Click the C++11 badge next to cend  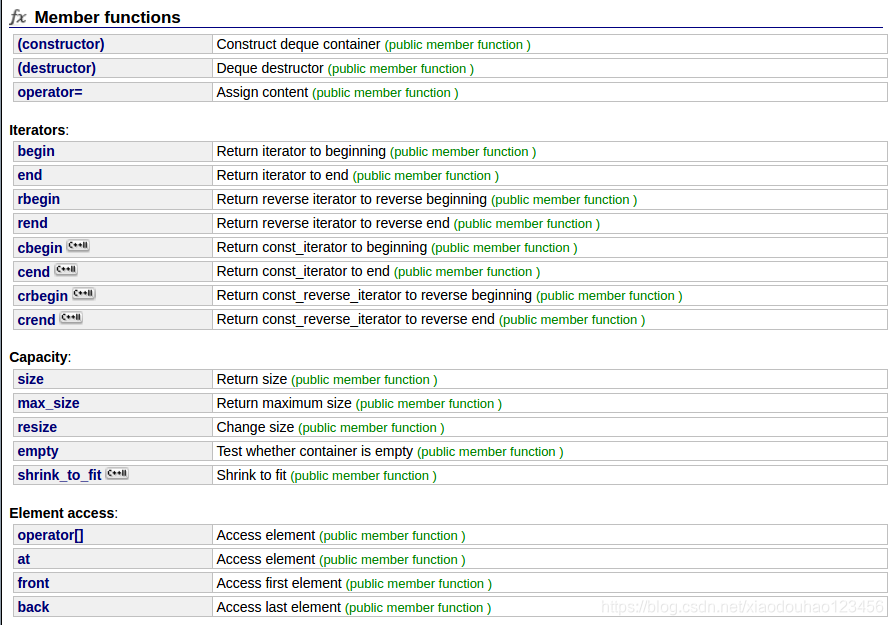tap(66, 269)
